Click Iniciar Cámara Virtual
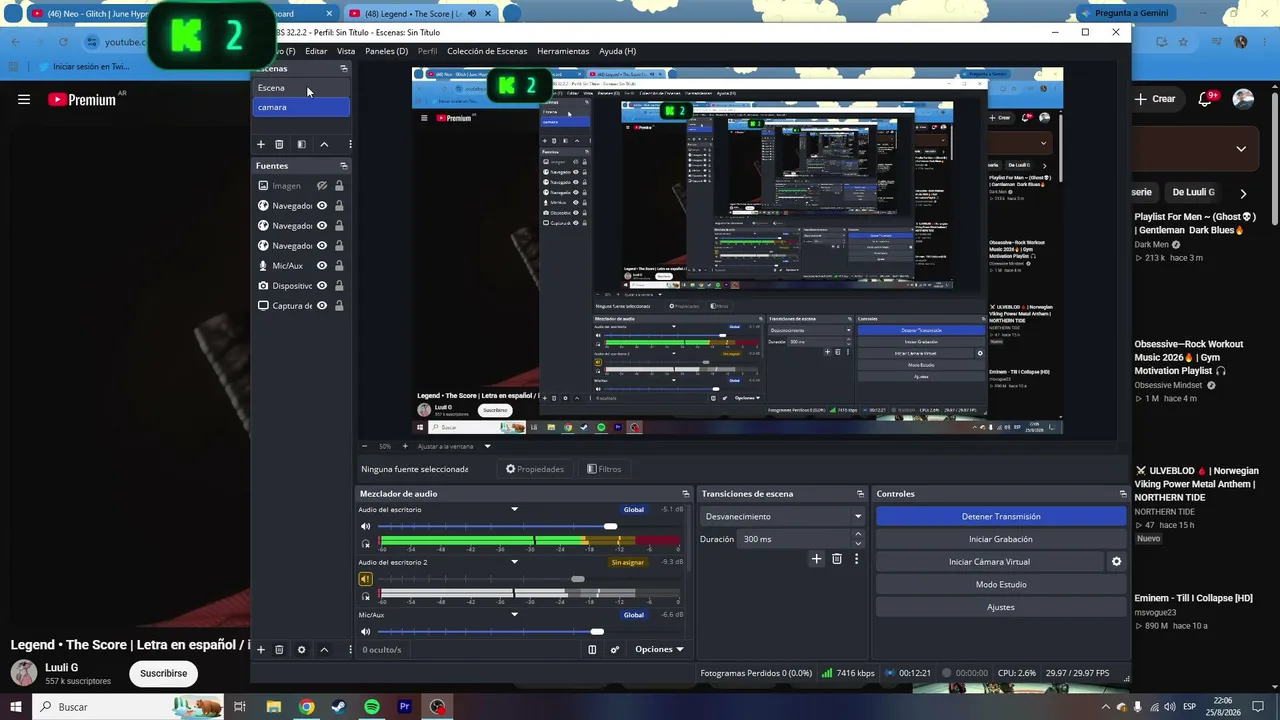 (x=989, y=562)
